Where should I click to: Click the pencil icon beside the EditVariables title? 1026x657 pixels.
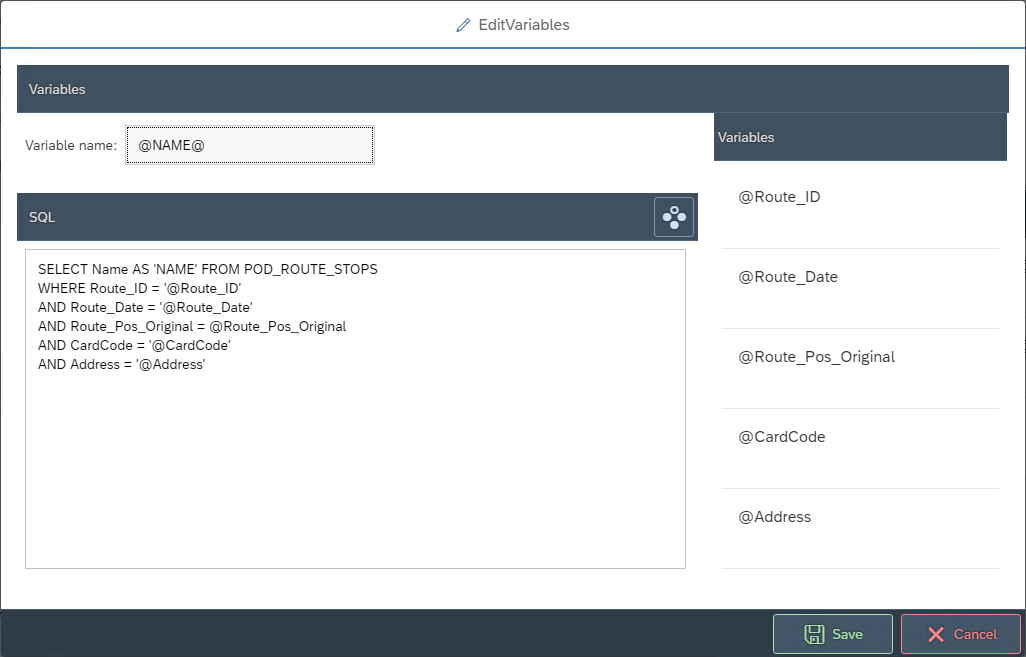tap(463, 25)
